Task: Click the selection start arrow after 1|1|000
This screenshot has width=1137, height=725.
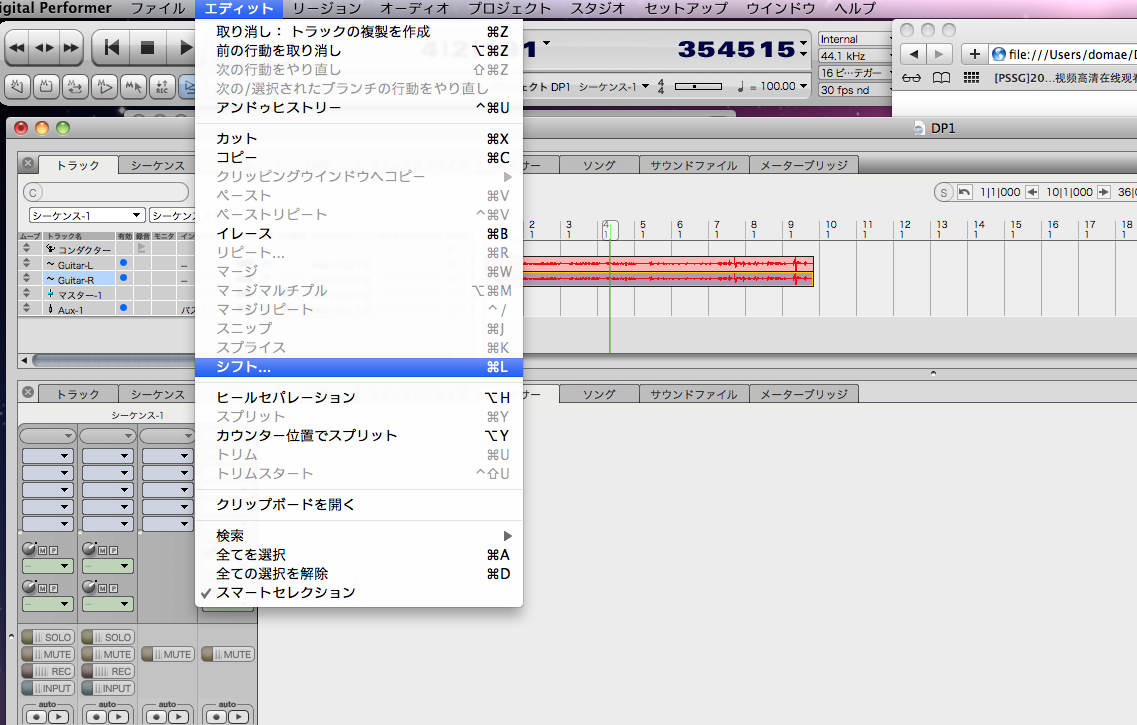Action: click(1032, 192)
